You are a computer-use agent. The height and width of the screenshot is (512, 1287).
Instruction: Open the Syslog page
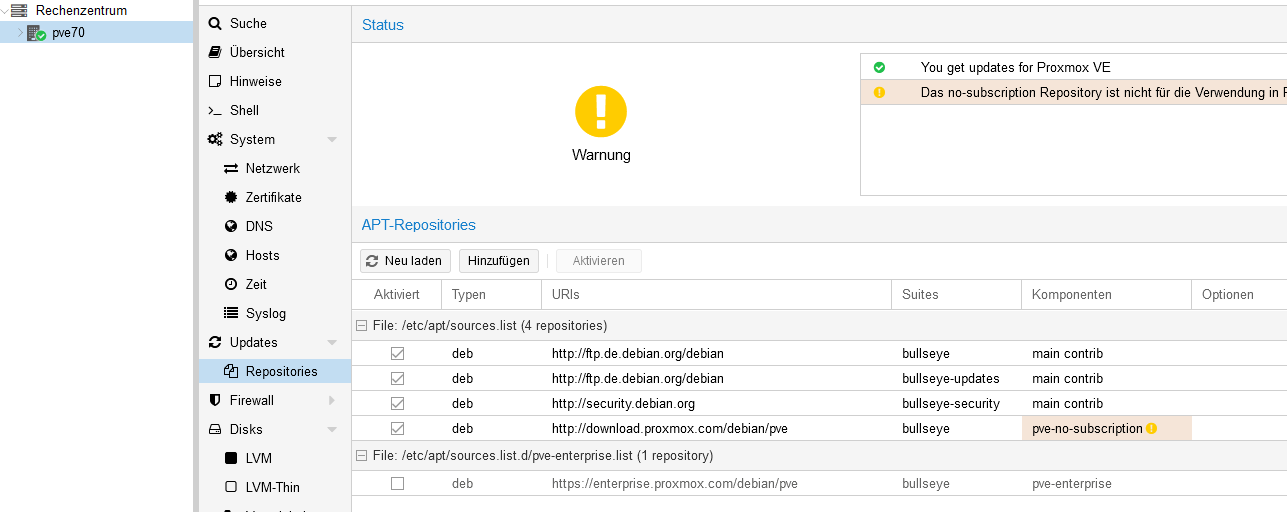[x=275, y=313]
